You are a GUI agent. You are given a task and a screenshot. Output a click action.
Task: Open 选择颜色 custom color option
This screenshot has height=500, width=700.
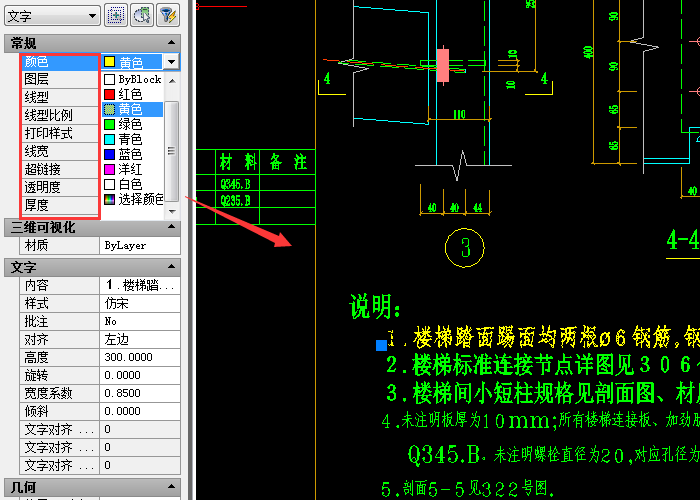tap(133, 199)
